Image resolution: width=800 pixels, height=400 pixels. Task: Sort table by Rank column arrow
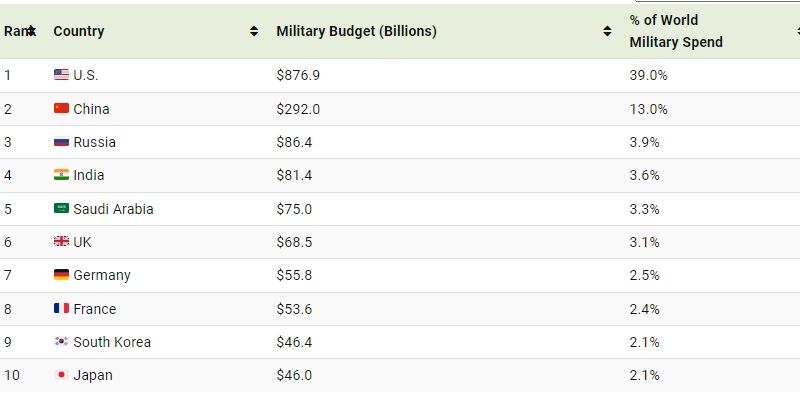[31, 31]
